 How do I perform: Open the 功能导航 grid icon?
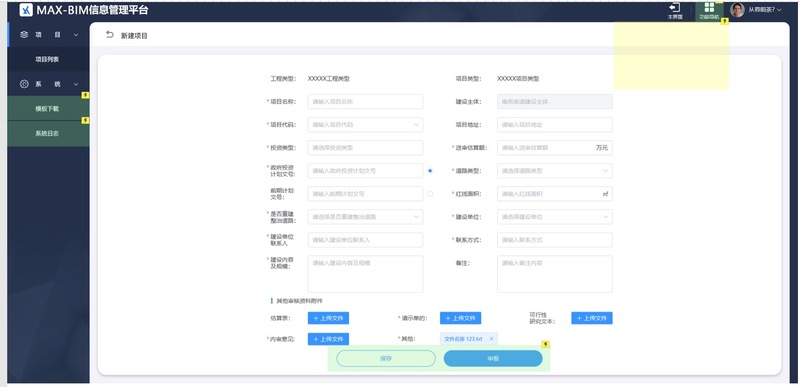point(709,7)
